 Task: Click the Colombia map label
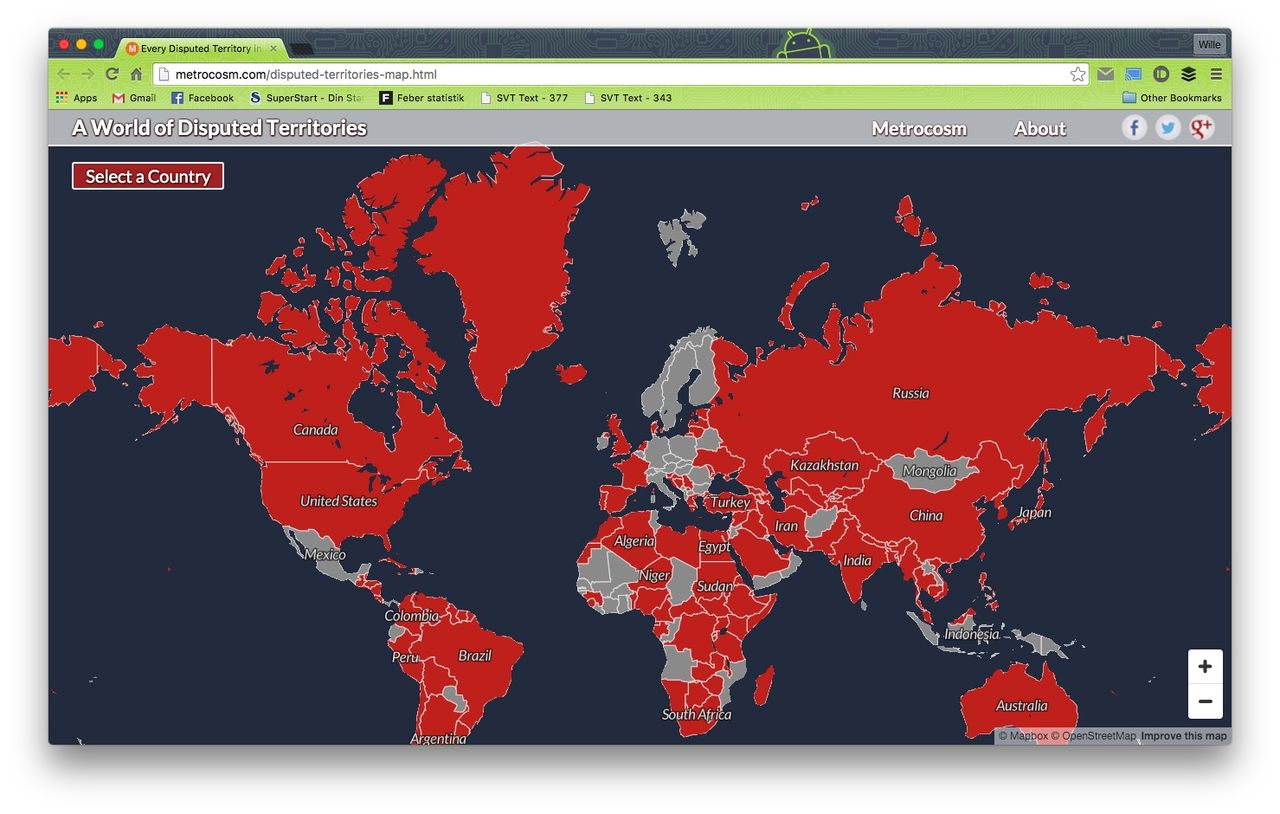(x=412, y=616)
